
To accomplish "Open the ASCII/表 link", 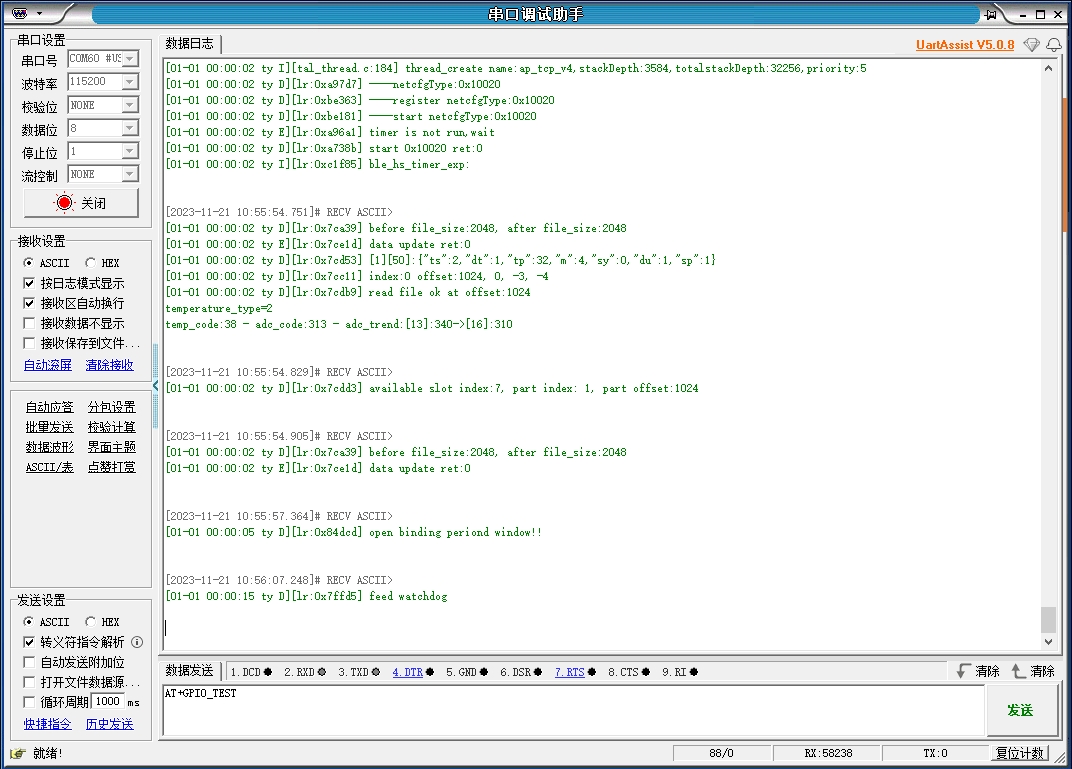I will (x=49, y=467).
